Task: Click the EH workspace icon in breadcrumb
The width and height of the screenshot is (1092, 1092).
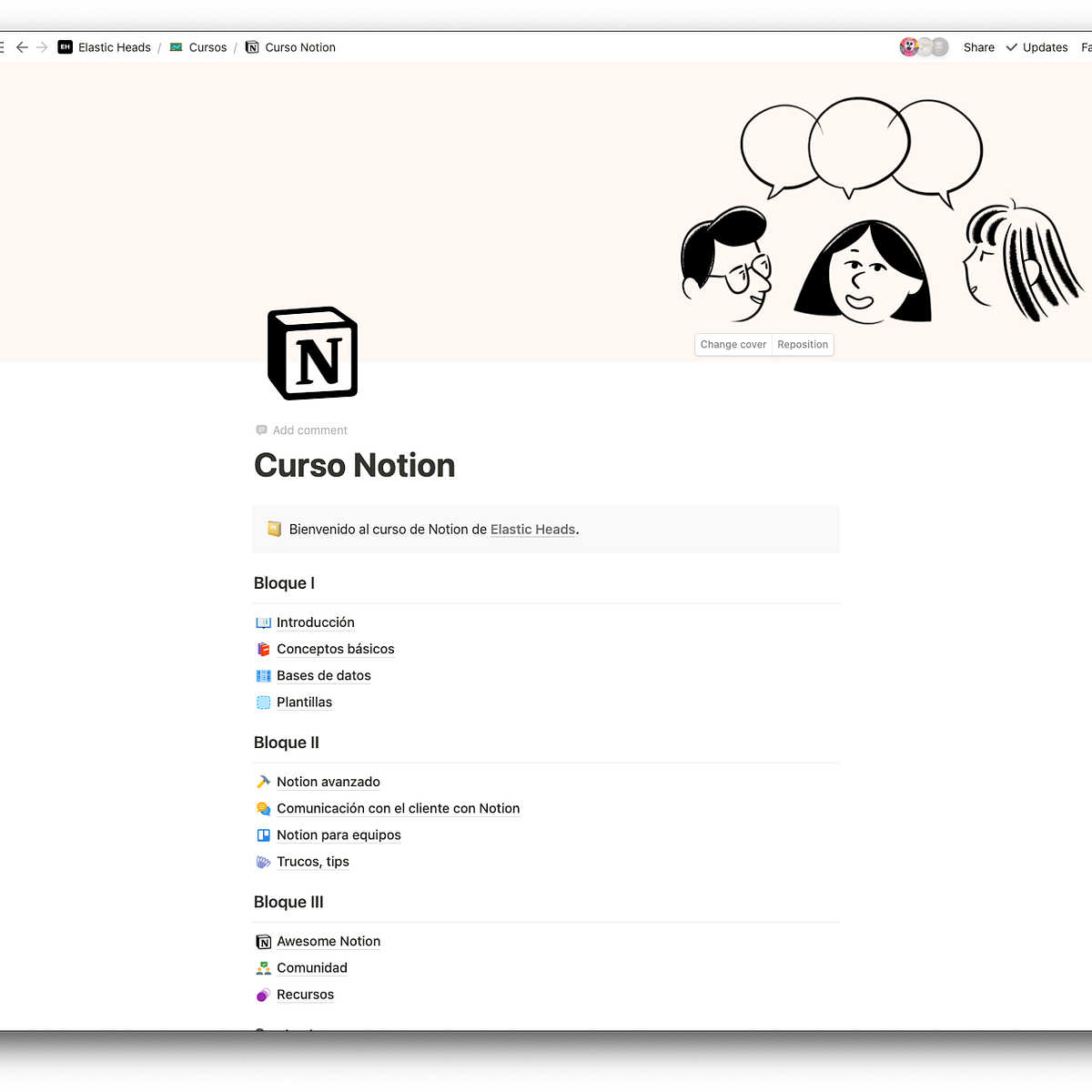Action: [x=65, y=46]
